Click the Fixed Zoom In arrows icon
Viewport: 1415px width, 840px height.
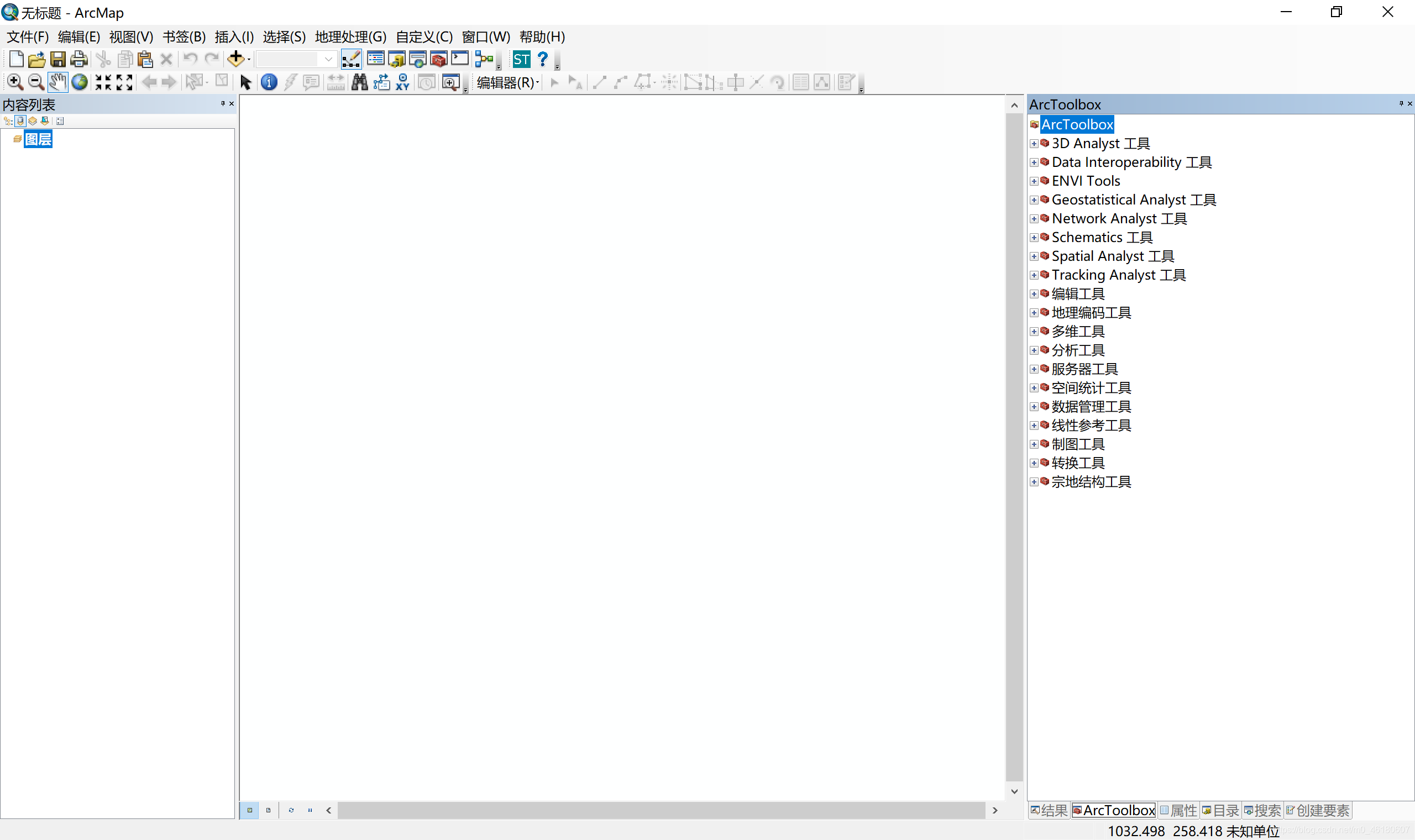pos(103,82)
